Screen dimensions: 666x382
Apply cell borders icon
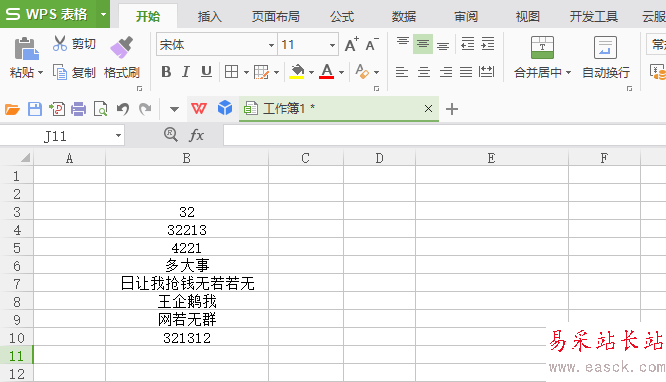click(231, 72)
